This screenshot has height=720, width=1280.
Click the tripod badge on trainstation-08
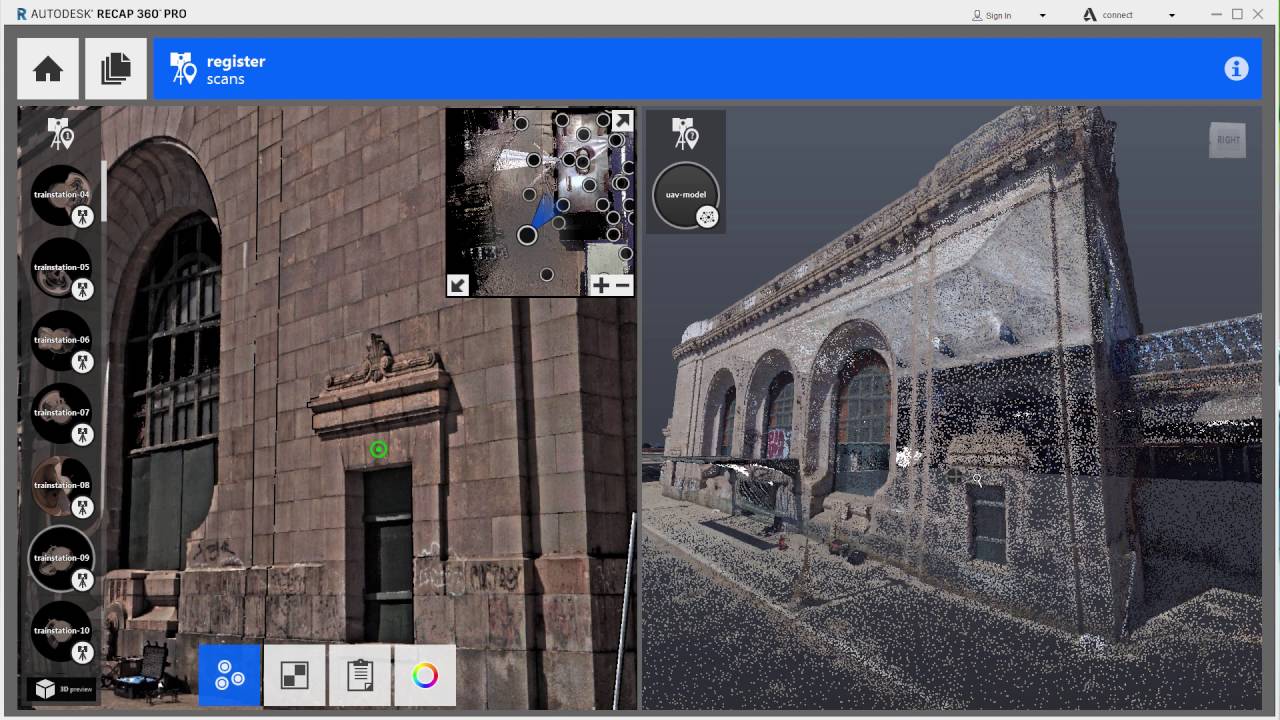tap(83, 507)
